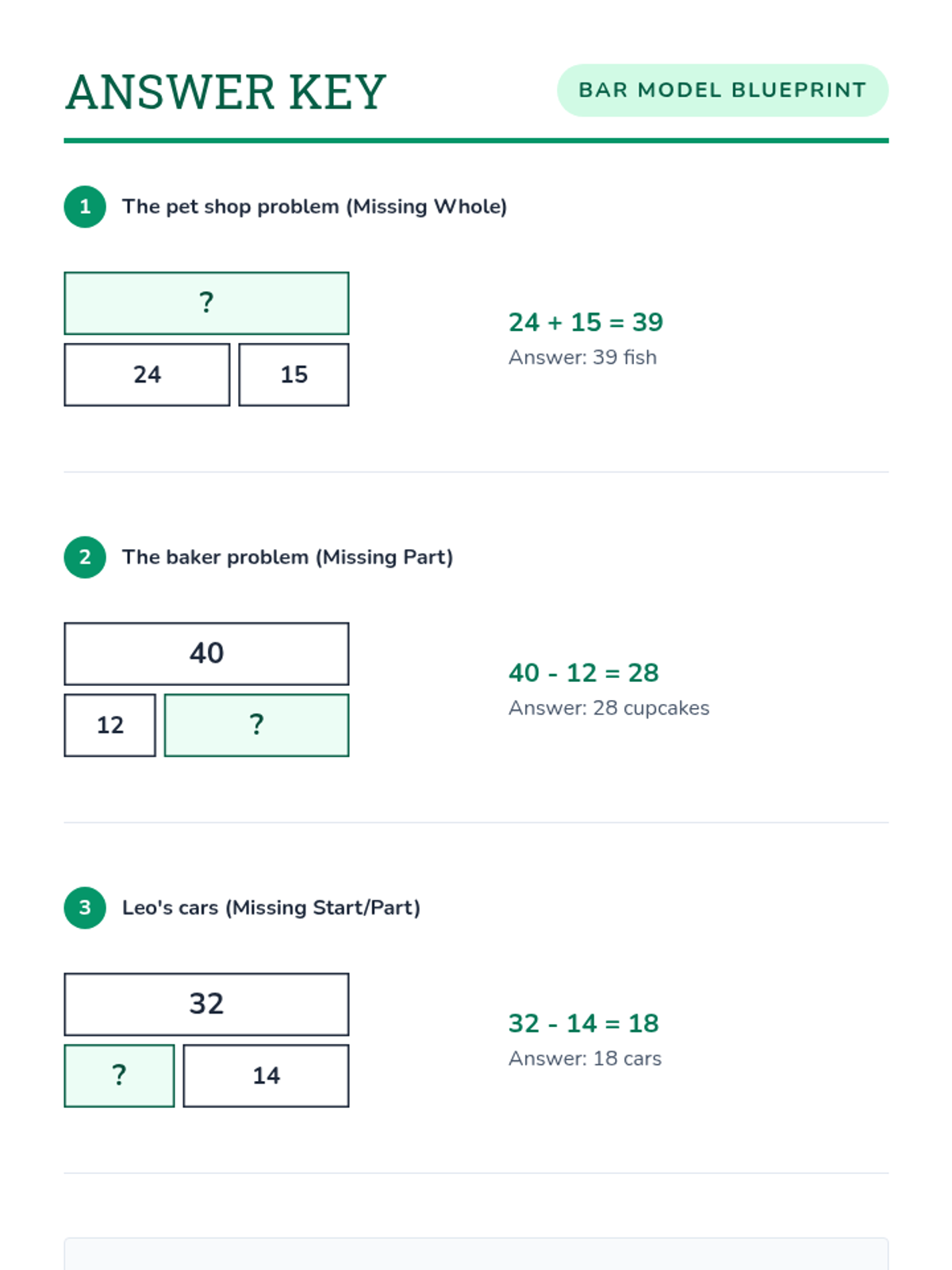Viewport: 952px width, 1270px height.
Task: Click the green number 1 badge
Action: click(x=85, y=207)
